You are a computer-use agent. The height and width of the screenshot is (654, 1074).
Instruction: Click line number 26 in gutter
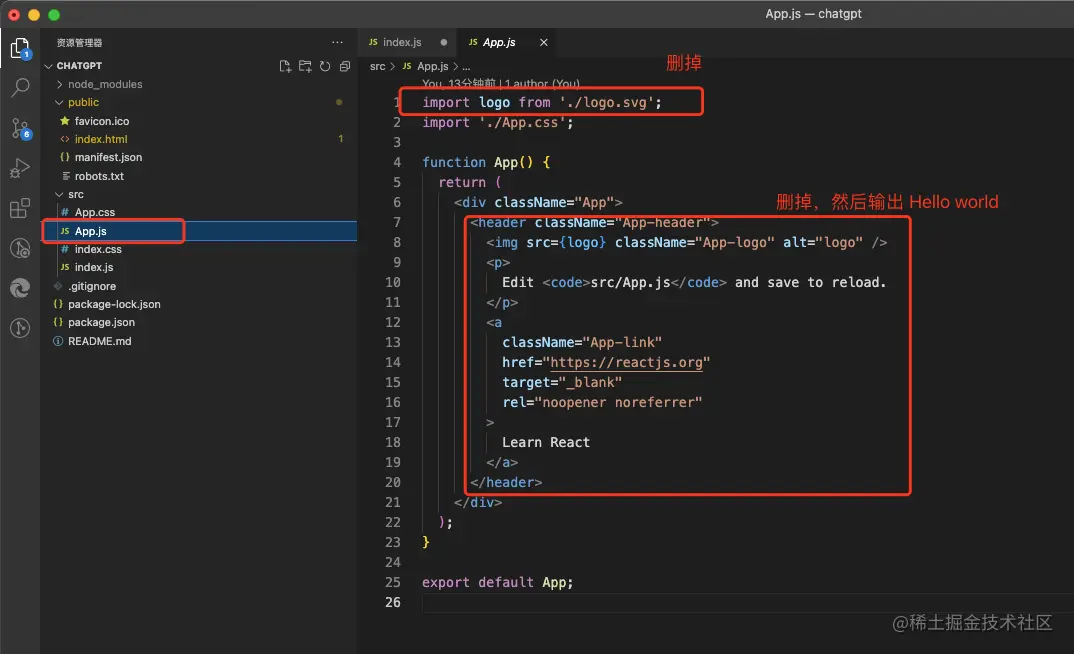tap(392, 602)
